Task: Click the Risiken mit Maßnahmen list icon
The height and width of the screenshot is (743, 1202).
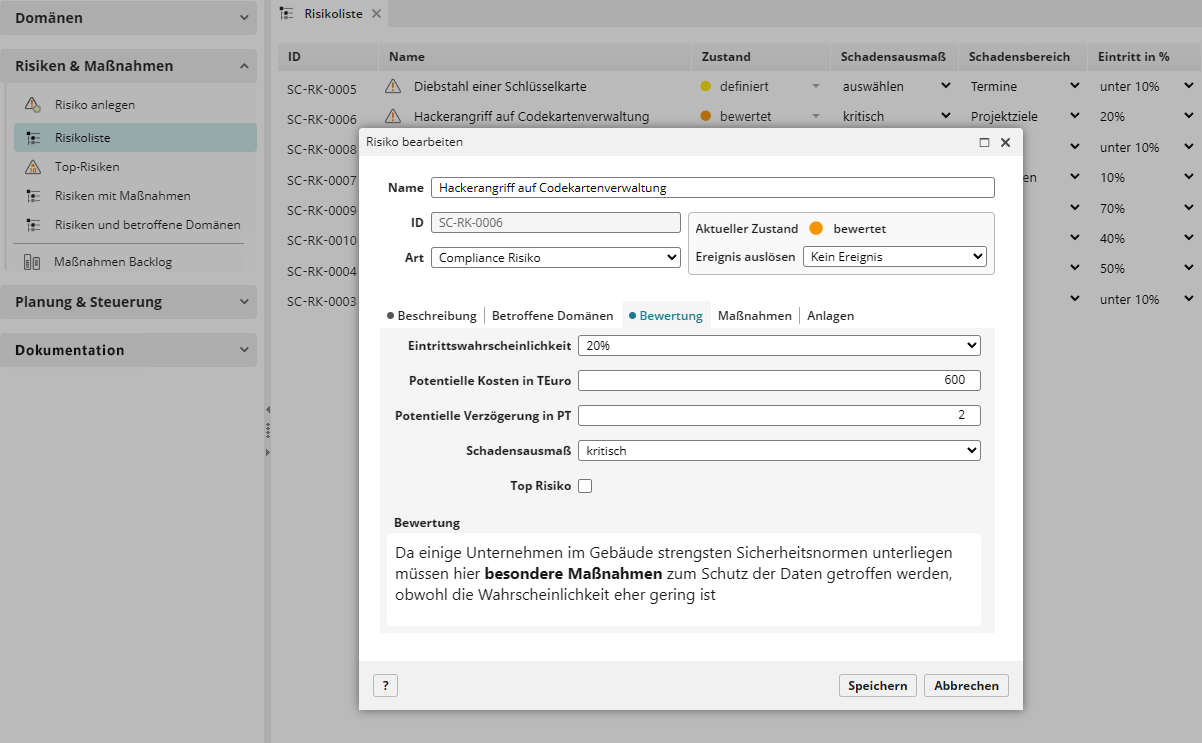Action: [33, 196]
